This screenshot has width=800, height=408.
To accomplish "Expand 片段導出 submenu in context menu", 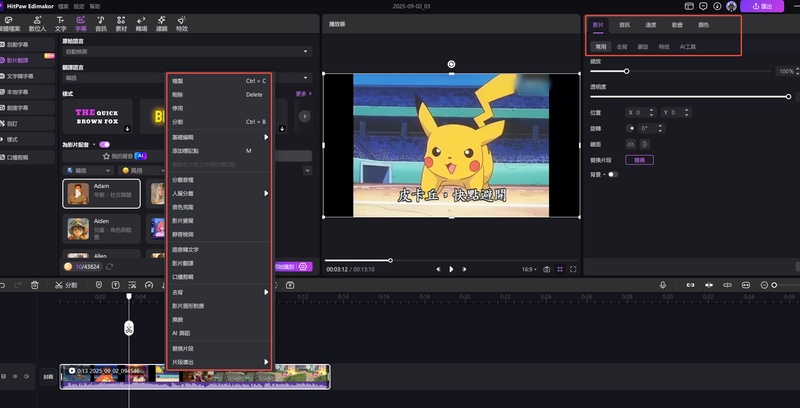I will coord(219,362).
